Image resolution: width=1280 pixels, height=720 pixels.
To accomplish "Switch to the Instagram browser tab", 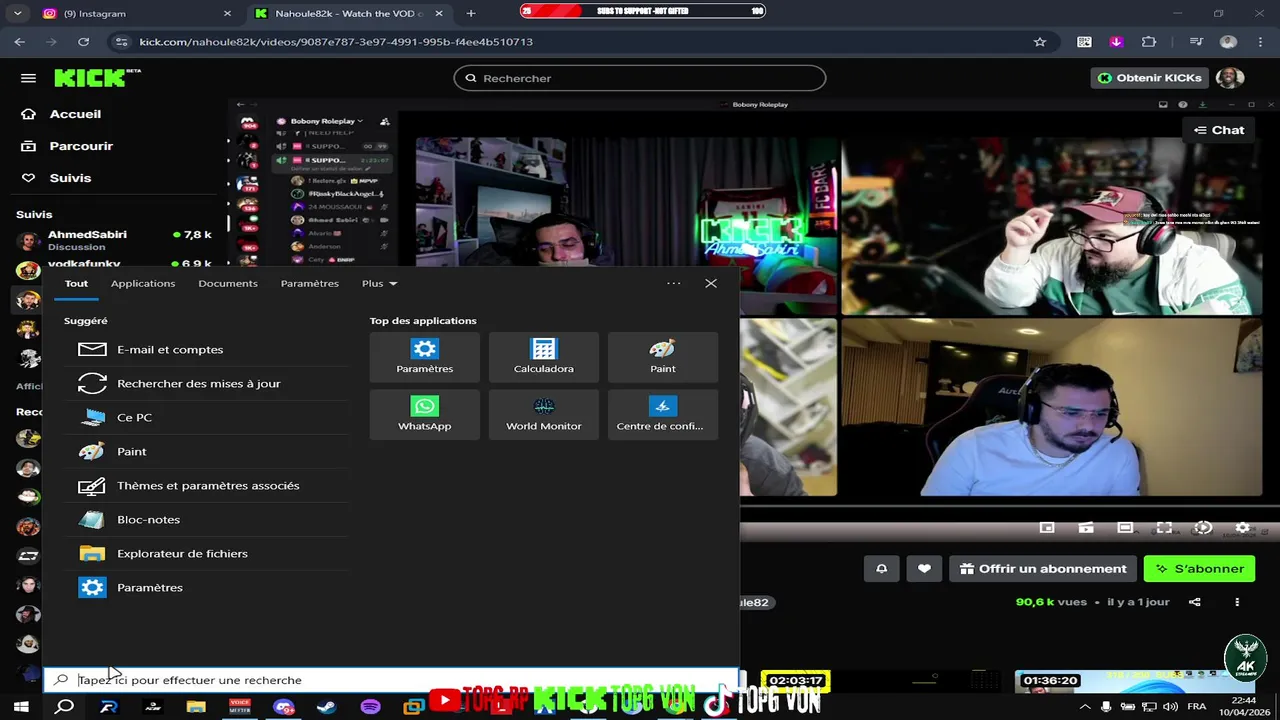I will [136, 14].
